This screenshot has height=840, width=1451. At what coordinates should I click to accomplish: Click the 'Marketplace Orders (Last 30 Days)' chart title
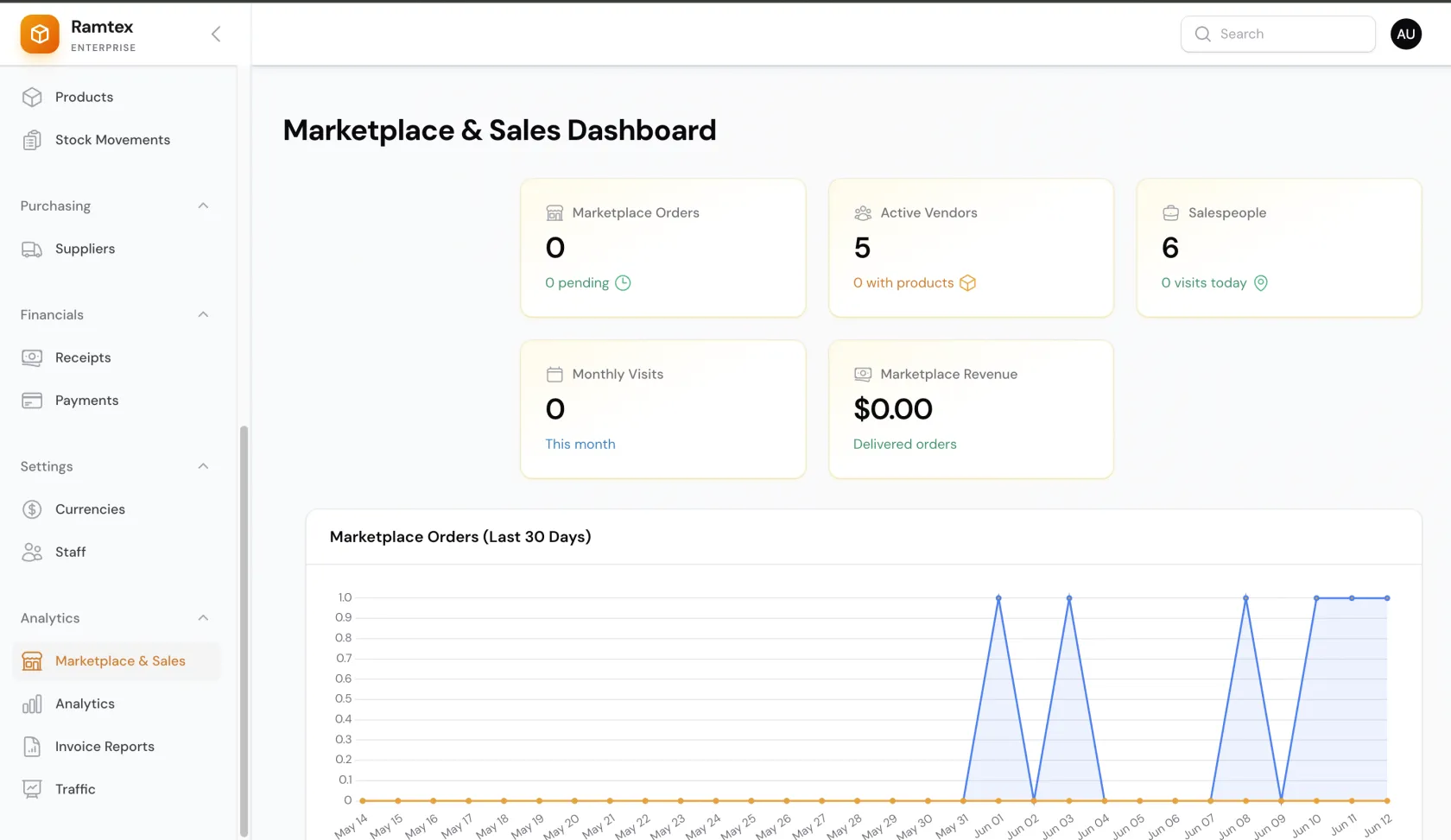[x=460, y=537]
